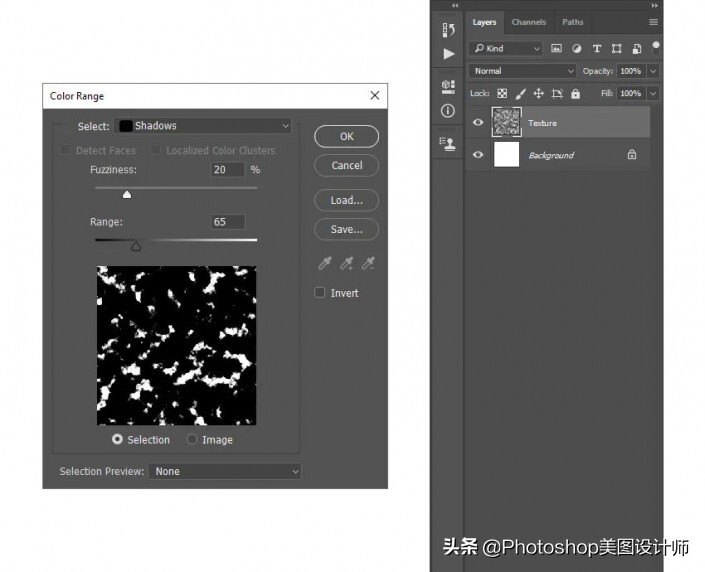The image size is (705, 572).
Task: Open the History panel icon
Action: point(448,30)
